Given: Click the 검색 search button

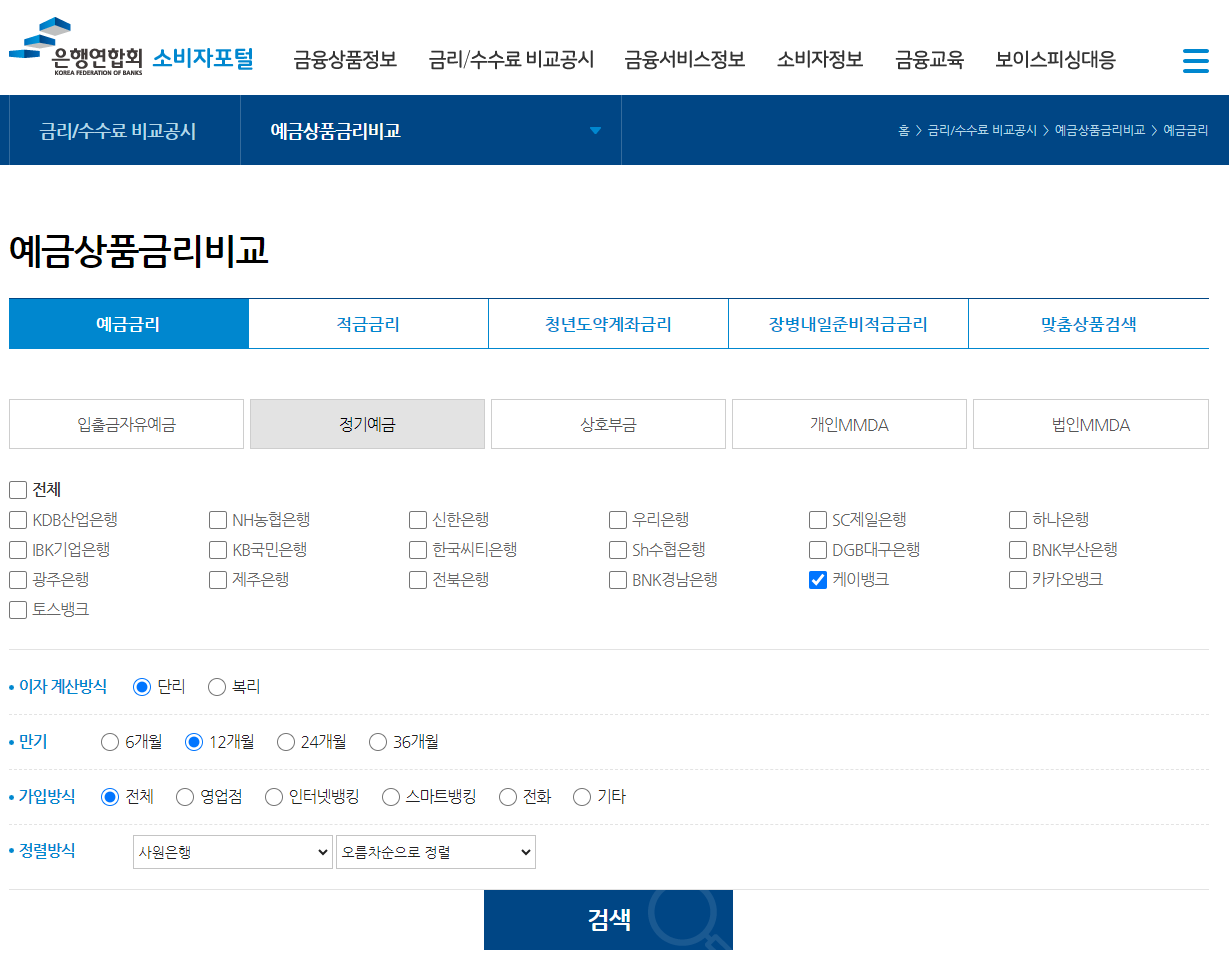Looking at the screenshot, I should (608, 920).
